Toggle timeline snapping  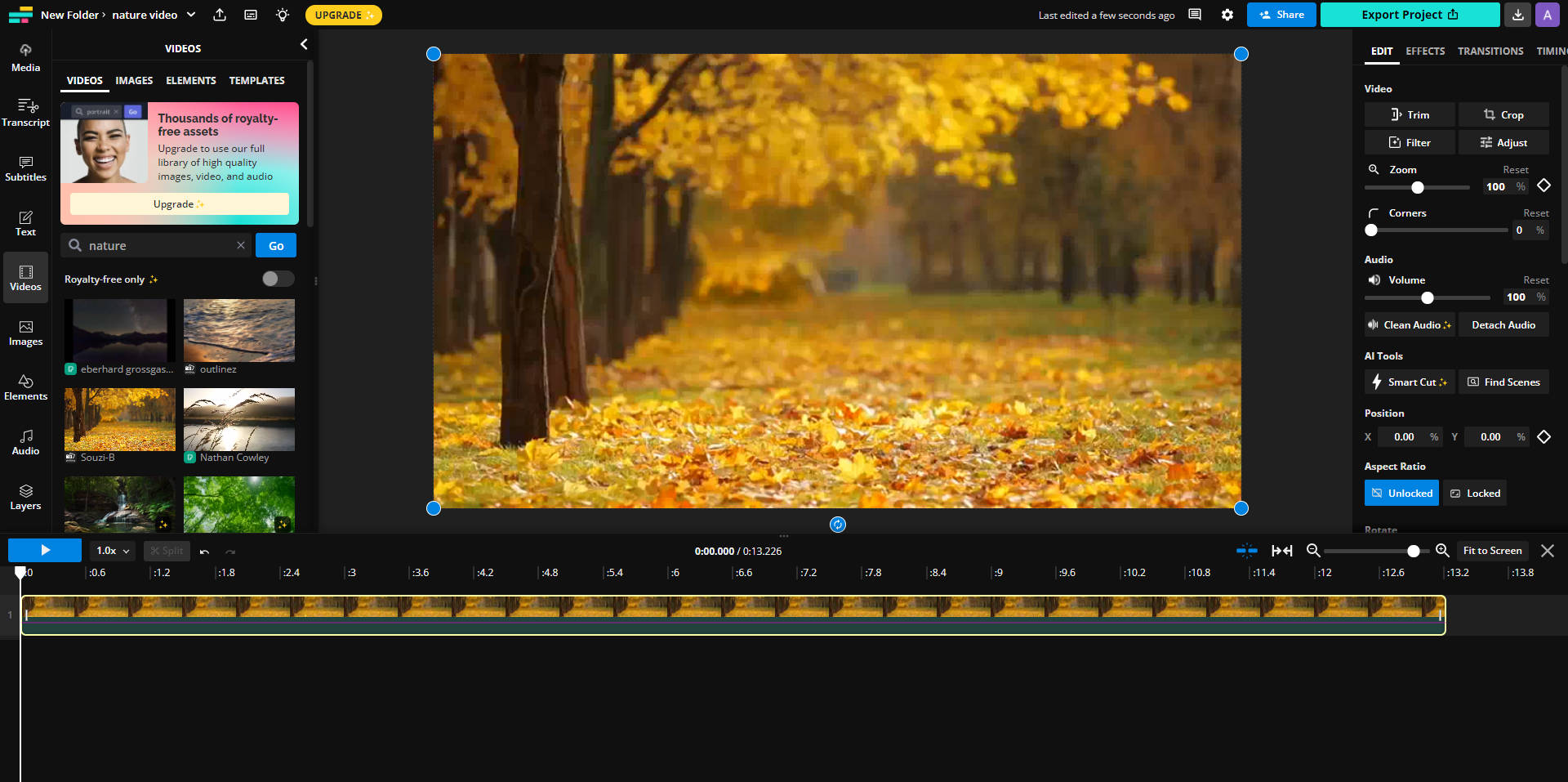tap(1247, 551)
